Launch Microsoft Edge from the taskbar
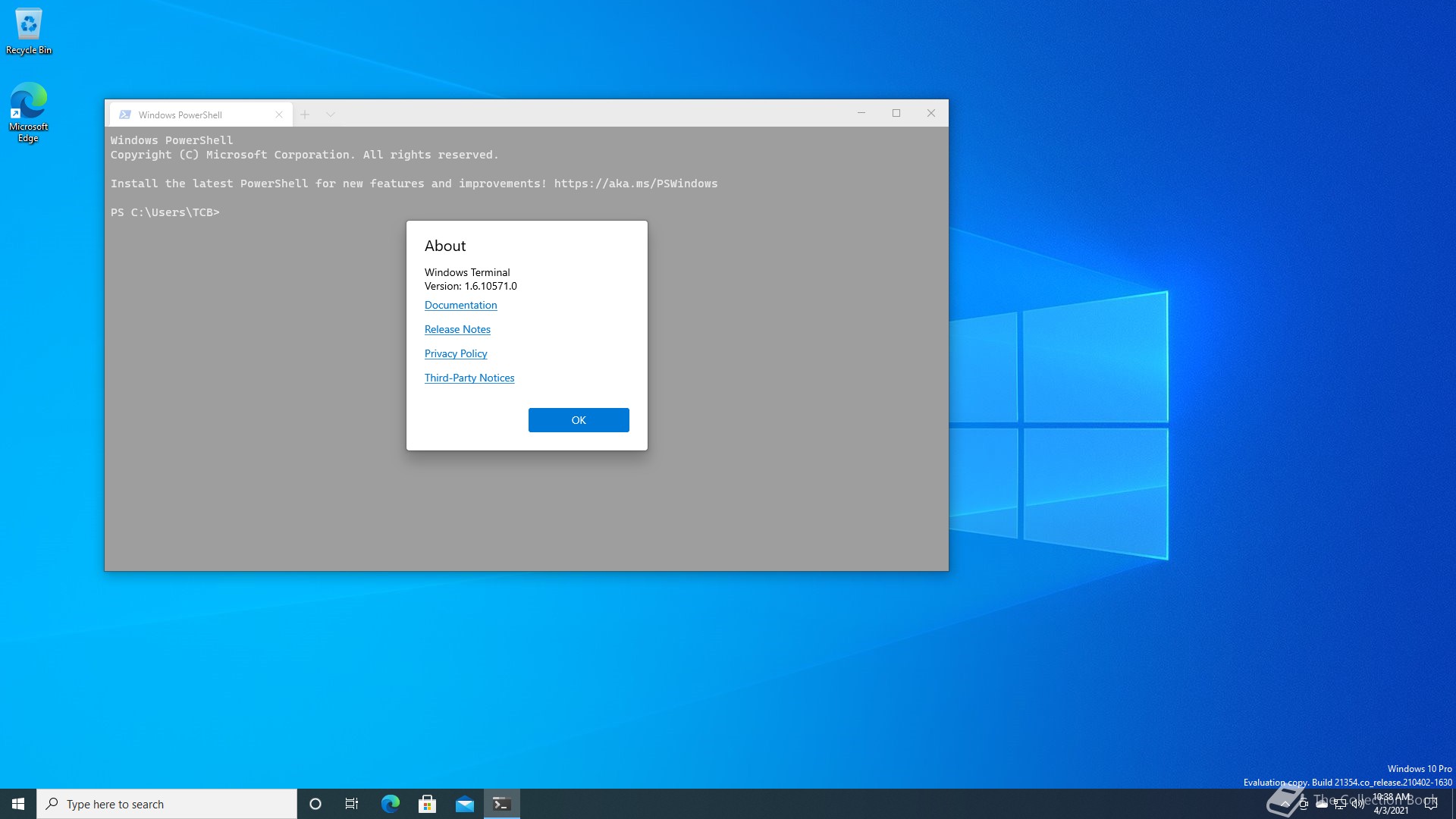The height and width of the screenshot is (819, 1456). pyautogui.click(x=390, y=804)
